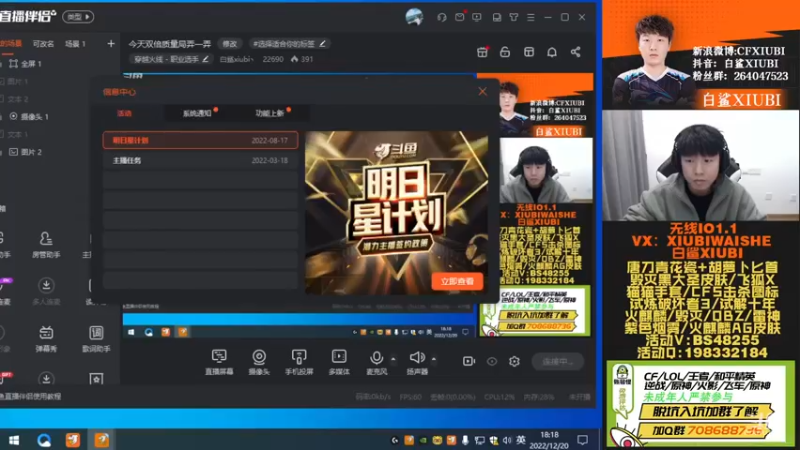Switch to the 场景 1 scene tab
The image size is (800, 450).
click(x=75, y=44)
